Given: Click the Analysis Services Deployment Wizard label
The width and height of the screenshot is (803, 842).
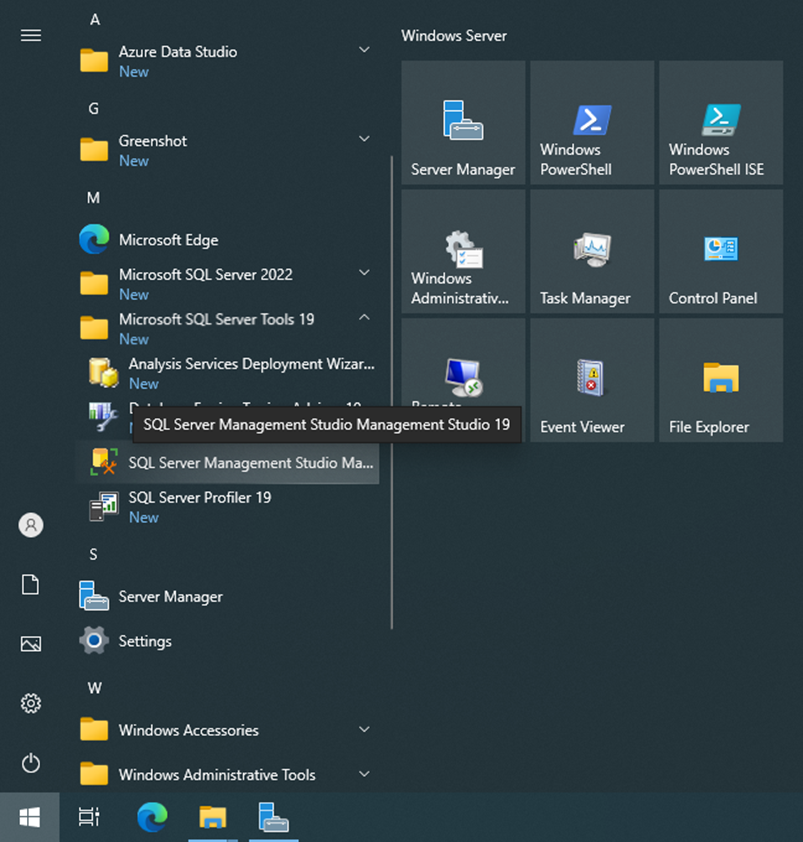Looking at the screenshot, I should [x=251, y=364].
